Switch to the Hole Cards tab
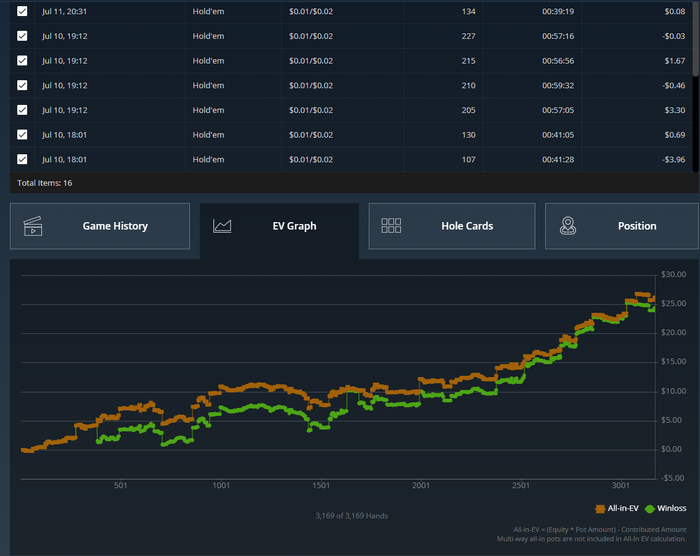The width and height of the screenshot is (700, 556). pos(452,226)
